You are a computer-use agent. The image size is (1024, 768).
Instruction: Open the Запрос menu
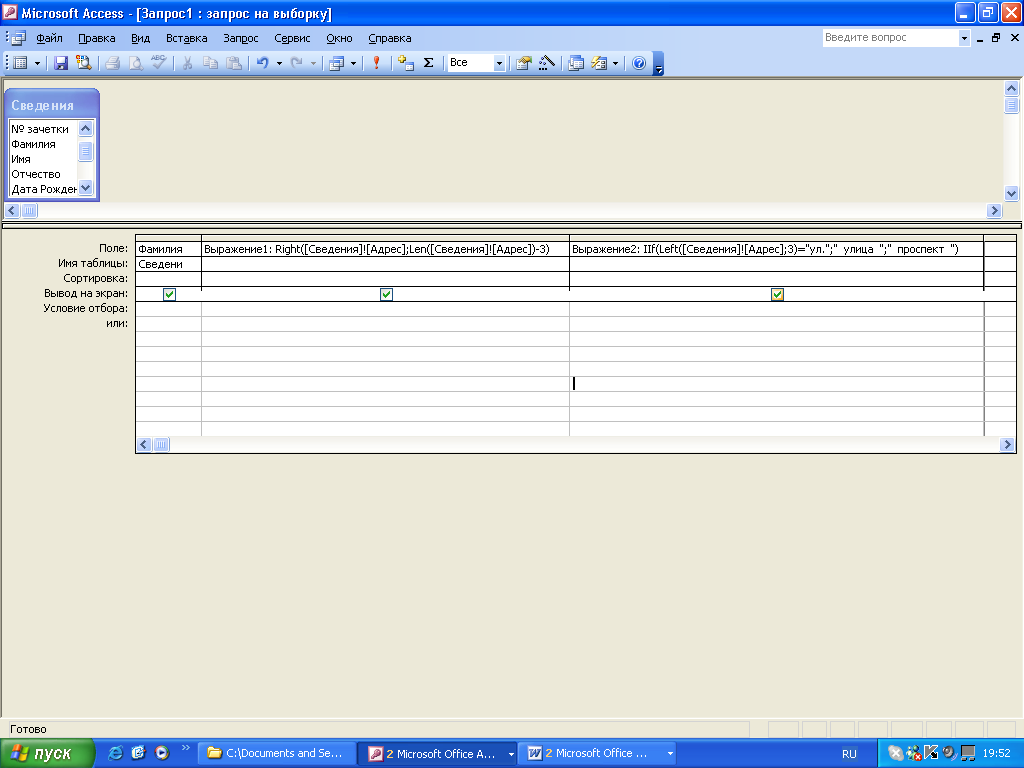(x=241, y=39)
